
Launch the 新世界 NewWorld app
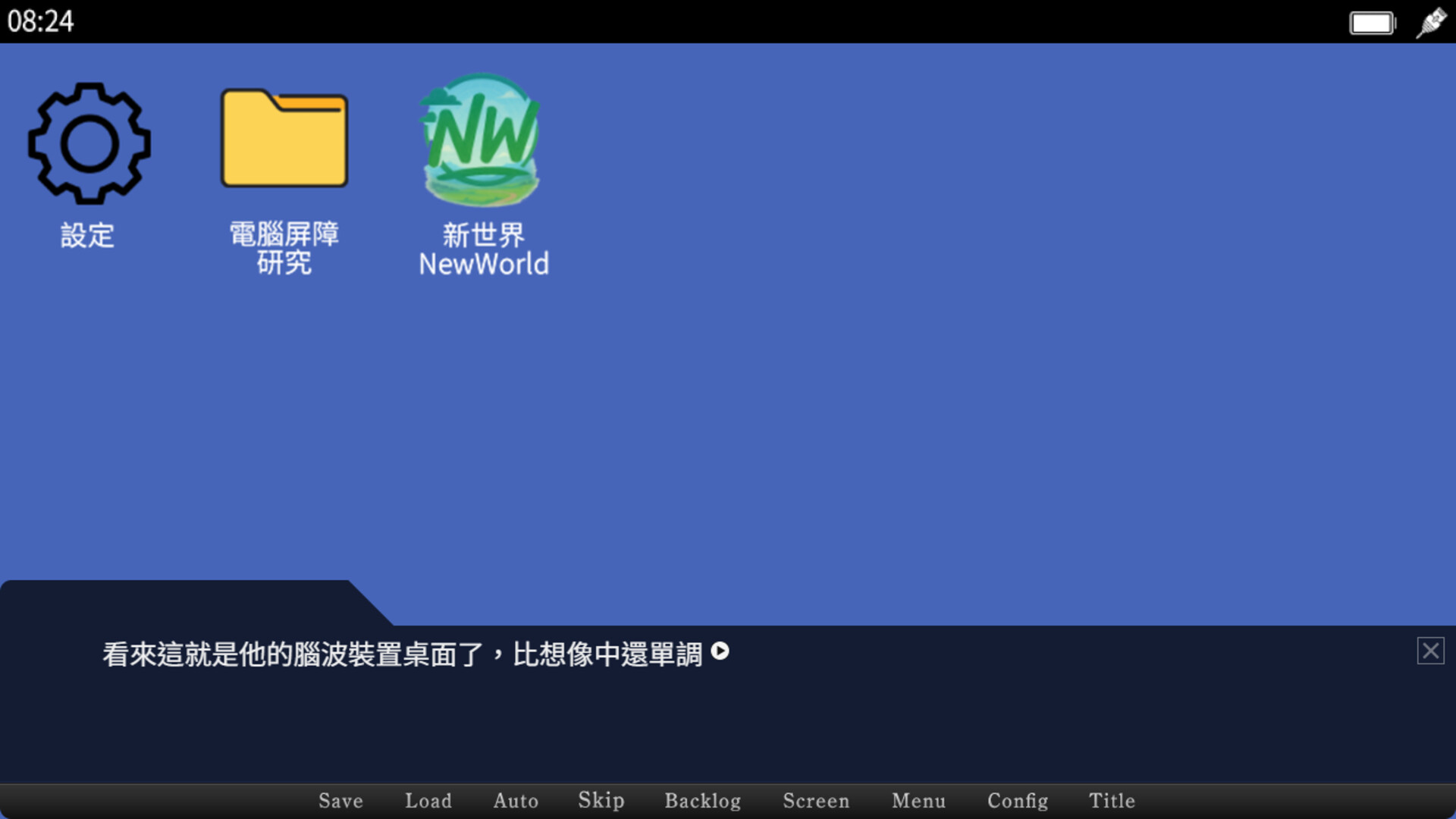coord(482,140)
